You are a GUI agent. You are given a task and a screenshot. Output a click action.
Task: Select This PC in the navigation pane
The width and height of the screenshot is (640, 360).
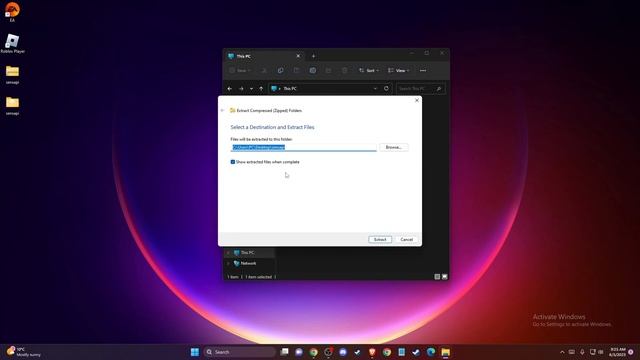click(x=247, y=253)
